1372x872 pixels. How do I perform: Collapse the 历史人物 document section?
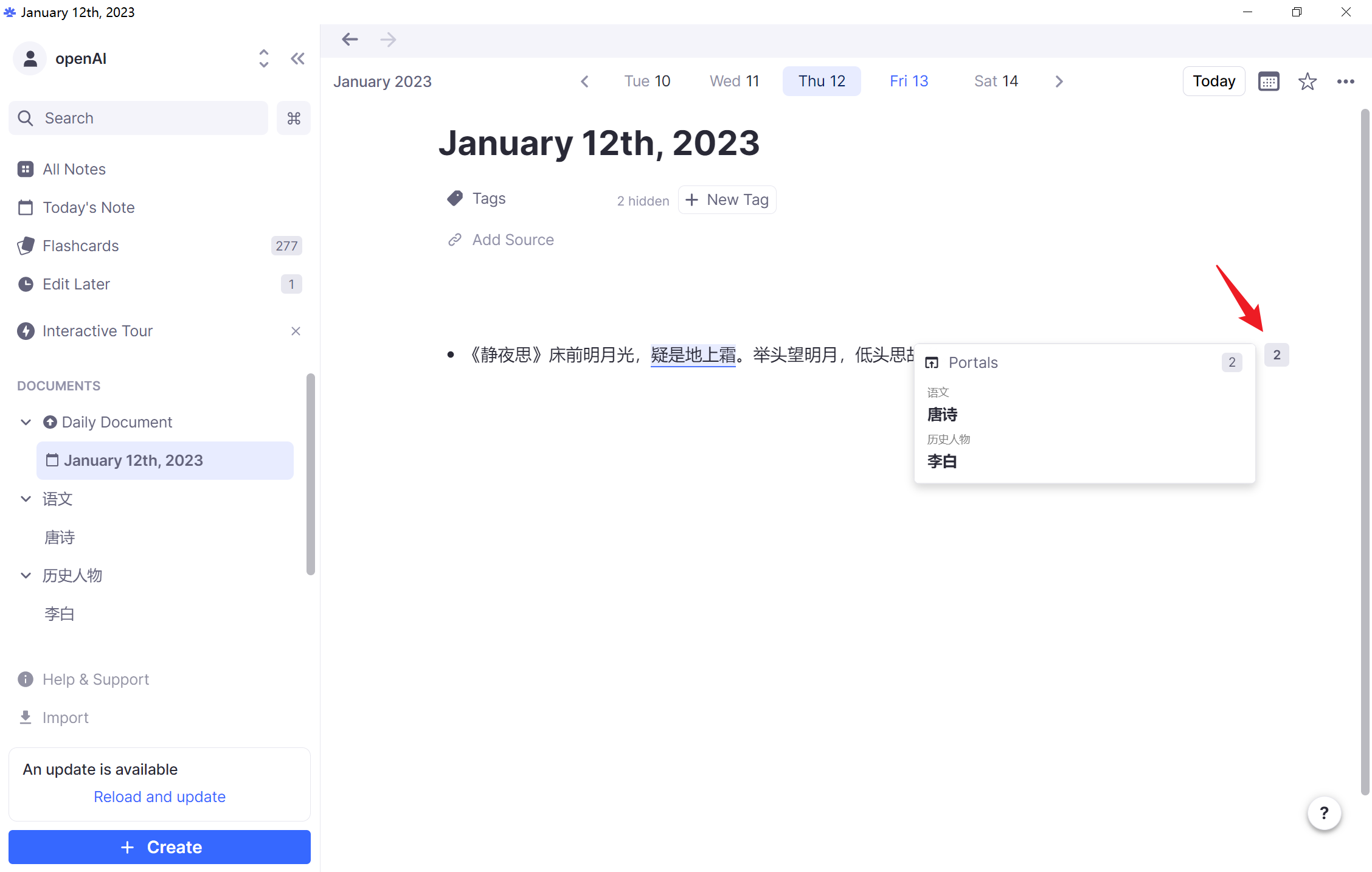[26, 575]
